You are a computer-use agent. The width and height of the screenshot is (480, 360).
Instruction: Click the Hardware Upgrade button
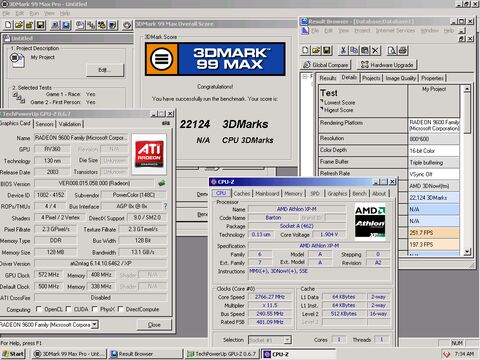tap(387, 65)
